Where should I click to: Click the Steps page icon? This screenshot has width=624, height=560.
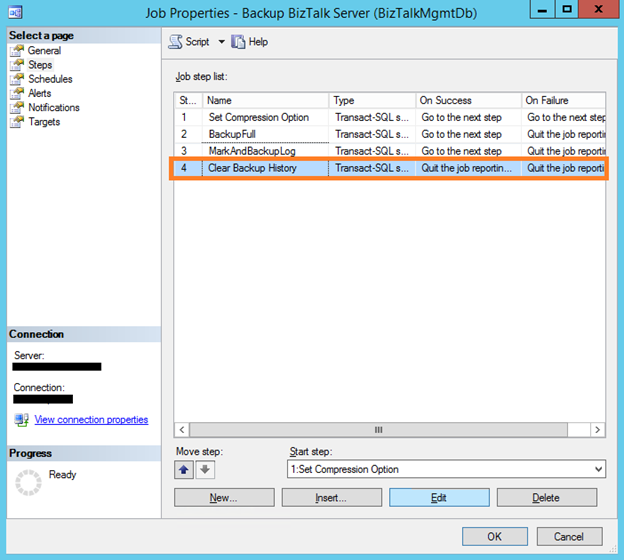[17, 65]
